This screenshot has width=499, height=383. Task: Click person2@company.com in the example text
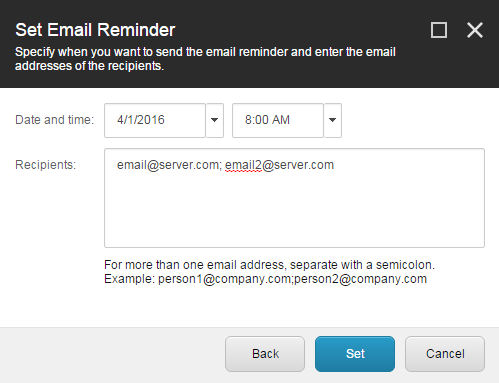360,279
